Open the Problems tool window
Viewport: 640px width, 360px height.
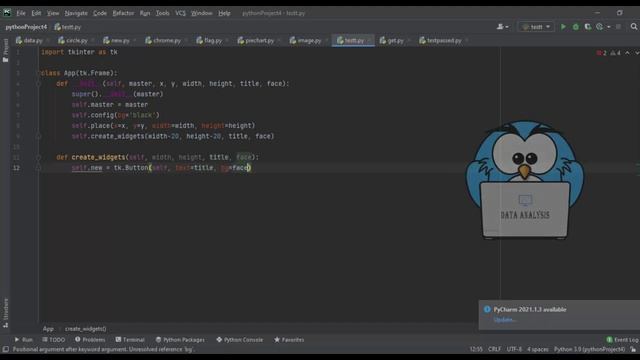(x=90, y=340)
